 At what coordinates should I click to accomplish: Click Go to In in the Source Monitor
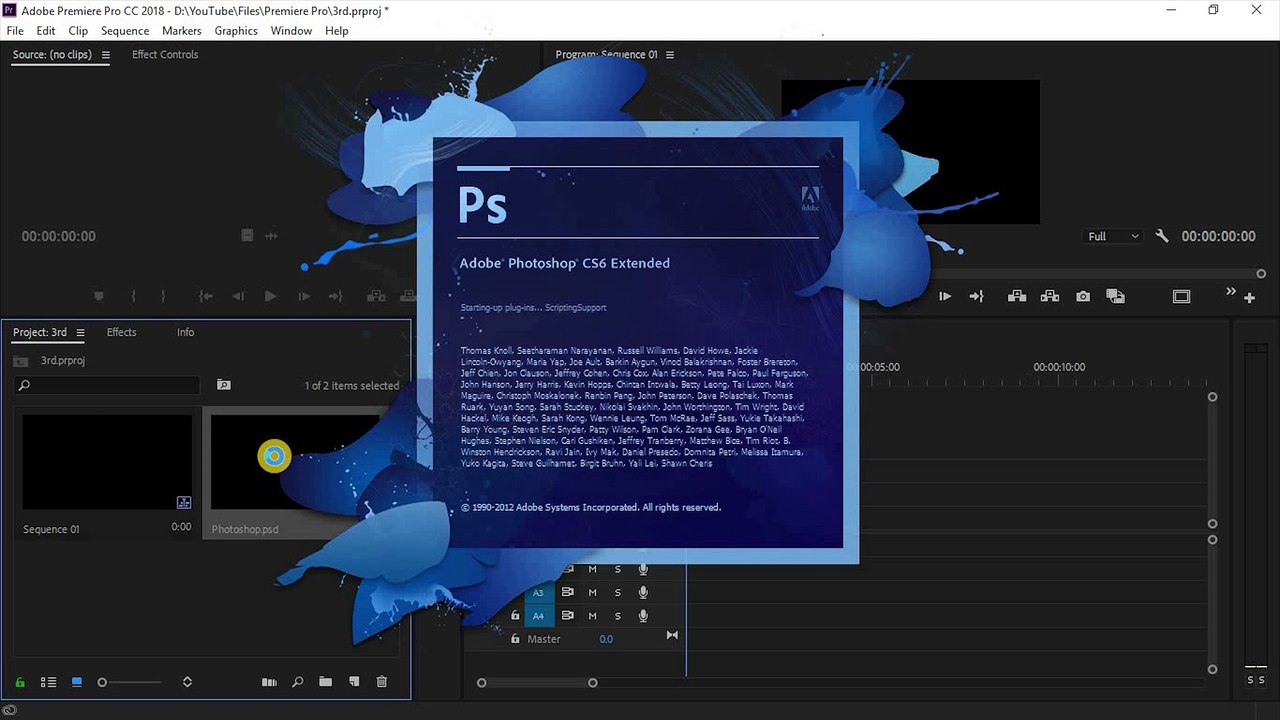tap(206, 296)
